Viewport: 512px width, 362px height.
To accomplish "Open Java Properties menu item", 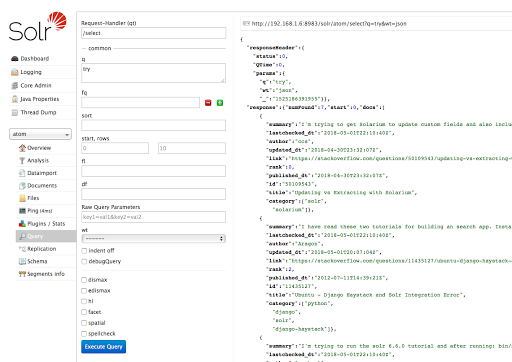I will tap(40, 99).
